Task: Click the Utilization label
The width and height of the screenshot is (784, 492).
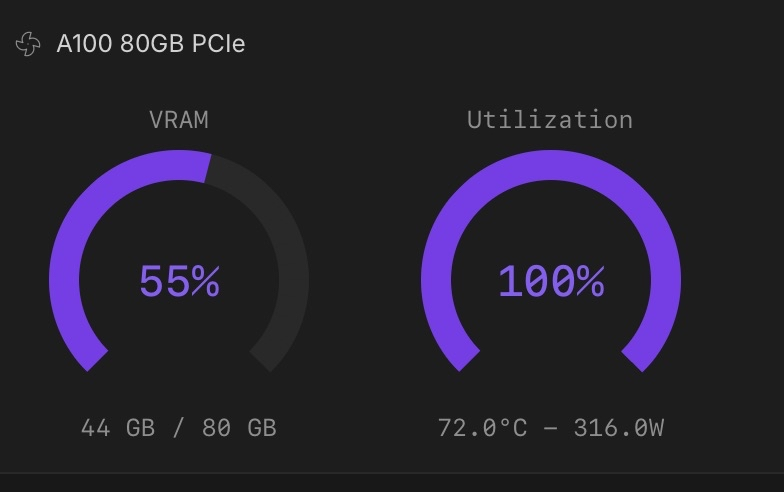Action: (x=550, y=120)
